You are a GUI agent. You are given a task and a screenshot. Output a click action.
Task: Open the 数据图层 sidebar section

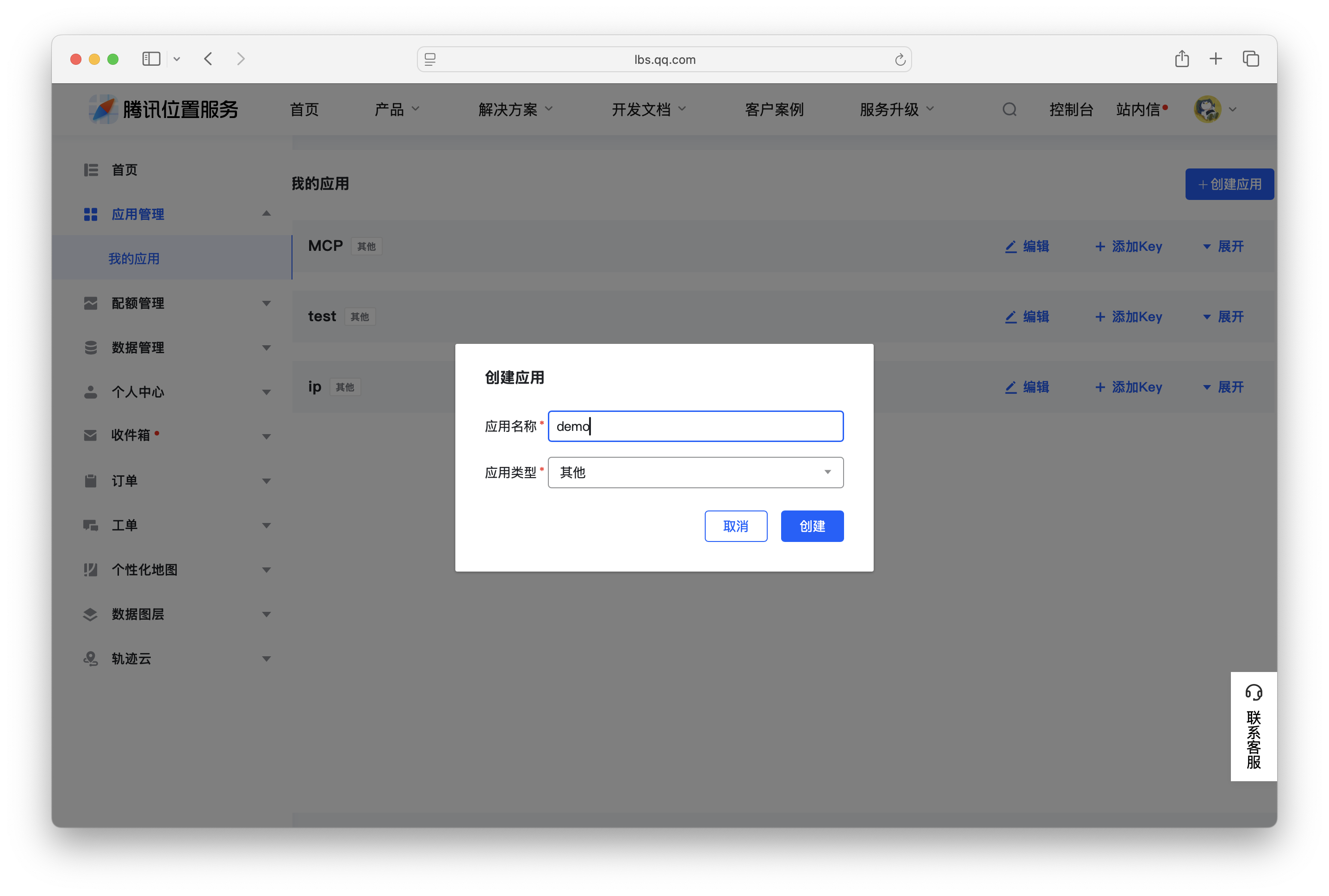(139, 614)
